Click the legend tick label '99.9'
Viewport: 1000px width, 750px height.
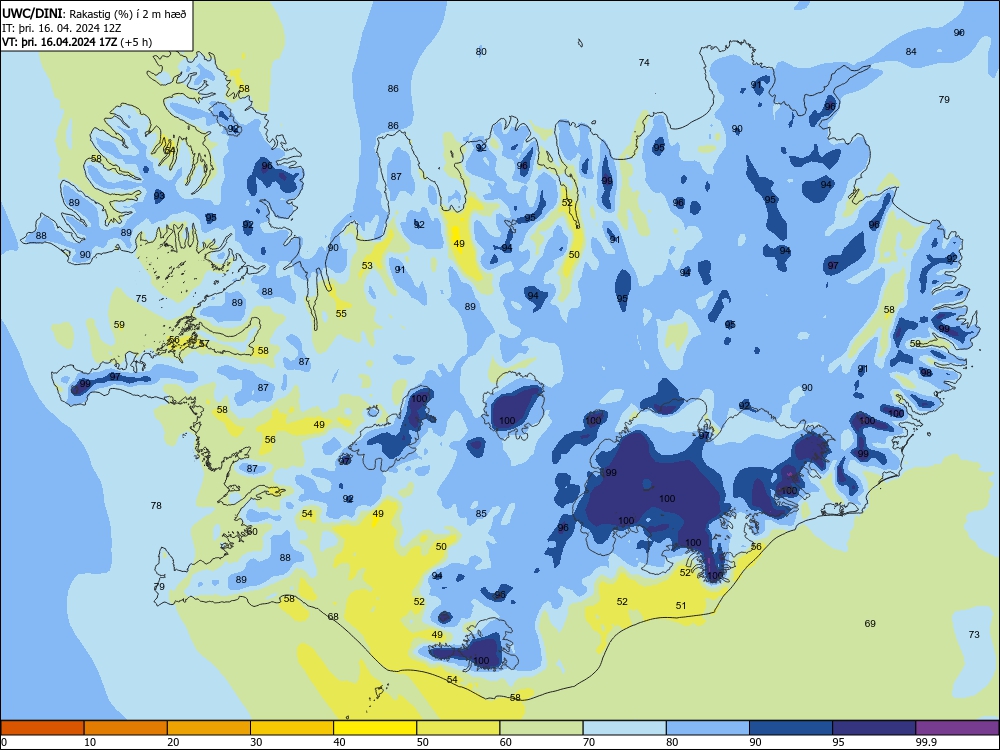tap(926, 742)
